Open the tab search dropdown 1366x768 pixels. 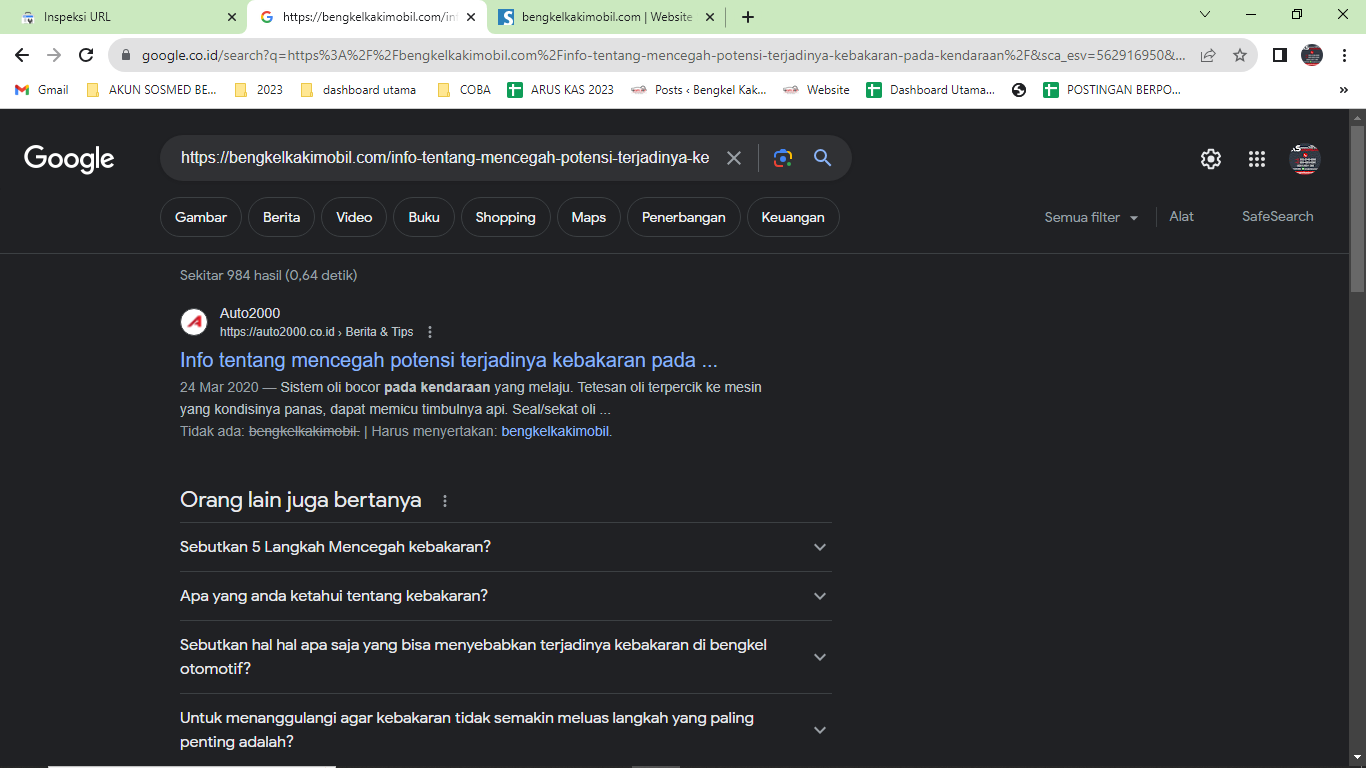pos(1205,15)
